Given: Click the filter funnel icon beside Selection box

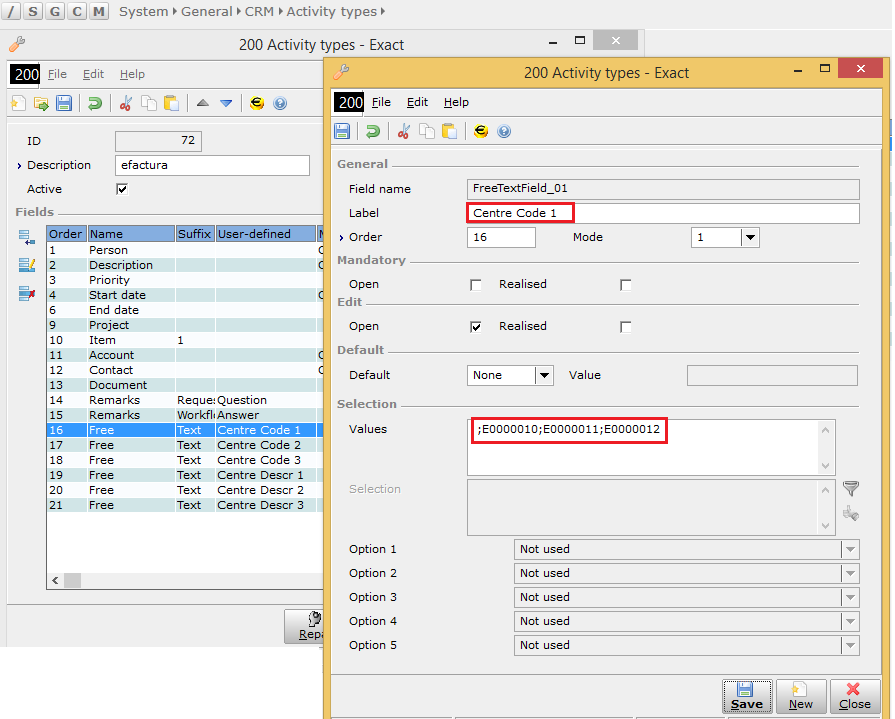Looking at the screenshot, I should (x=851, y=488).
